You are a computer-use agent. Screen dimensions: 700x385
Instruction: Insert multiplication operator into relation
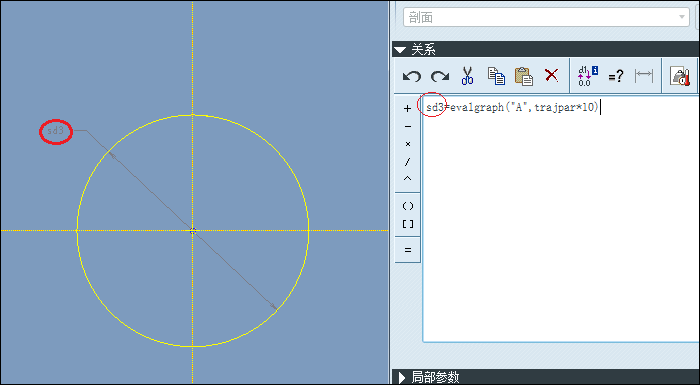408,144
